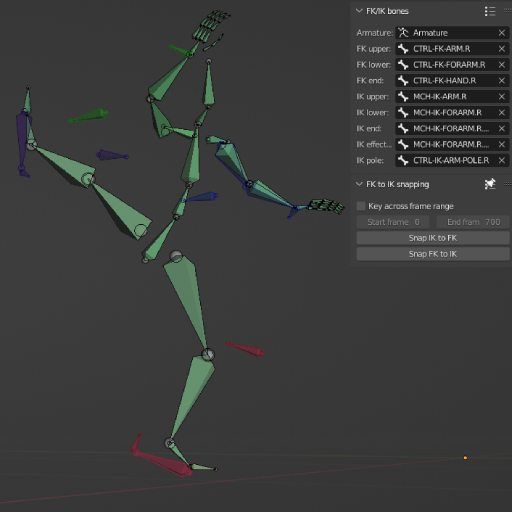Click the Start frame value field
Screen dimensions: 512x512
393,222
